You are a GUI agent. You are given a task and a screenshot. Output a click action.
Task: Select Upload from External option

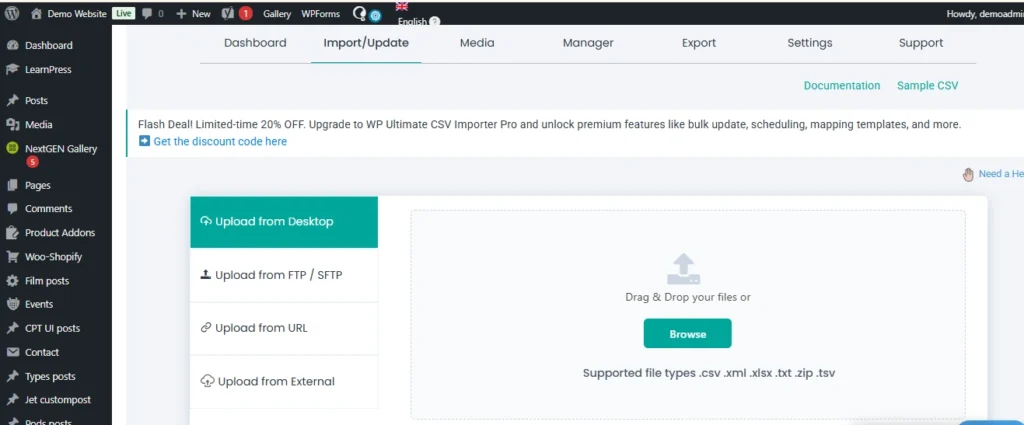284,382
